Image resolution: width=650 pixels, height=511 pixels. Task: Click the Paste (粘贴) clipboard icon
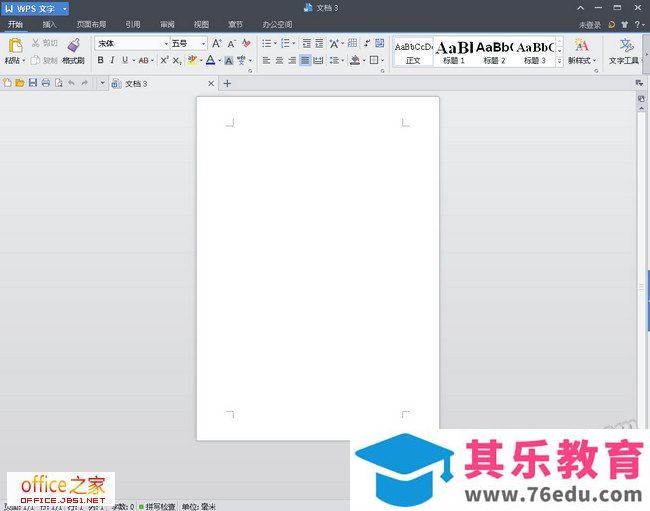pyautogui.click(x=15, y=45)
